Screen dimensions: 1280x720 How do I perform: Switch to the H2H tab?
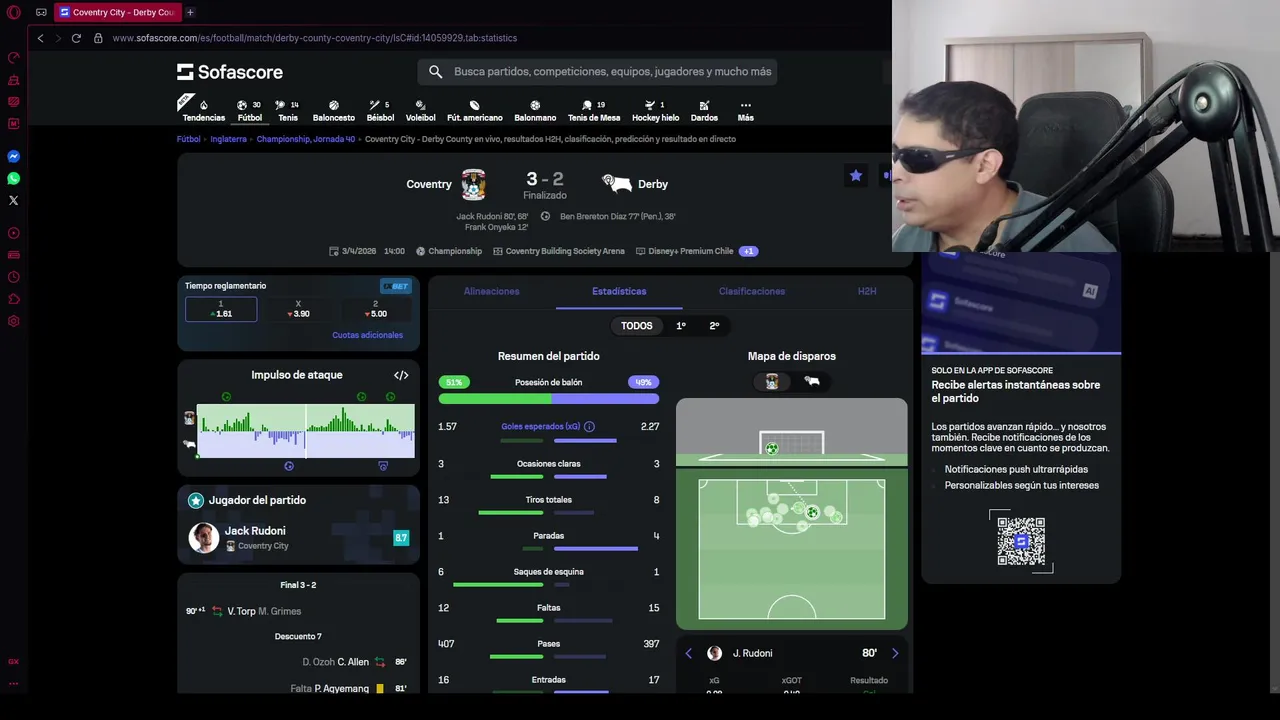coord(867,291)
